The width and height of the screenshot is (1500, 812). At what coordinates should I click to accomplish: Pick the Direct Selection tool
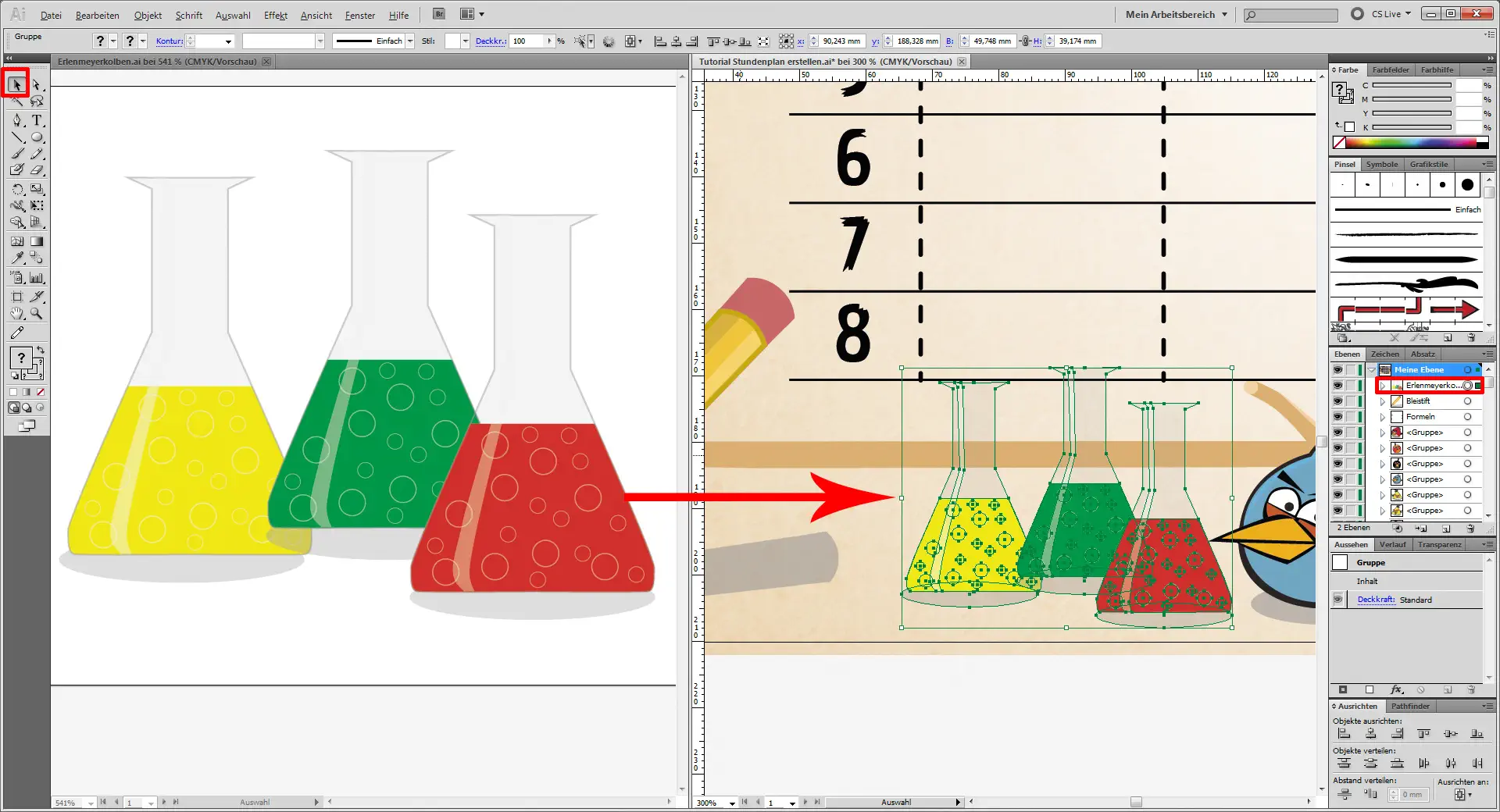(37, 84)
